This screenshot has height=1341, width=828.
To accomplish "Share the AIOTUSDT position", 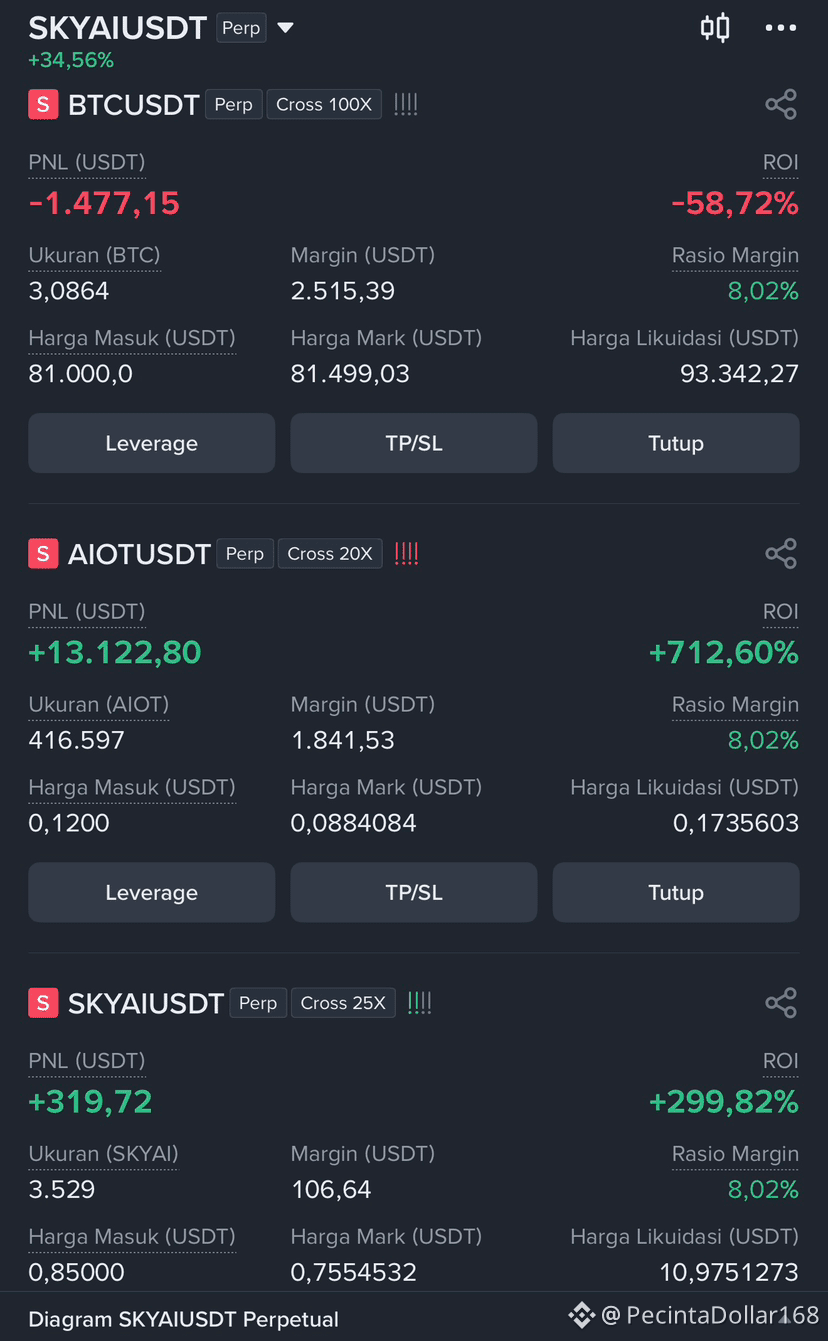I will tap(781, 553).
